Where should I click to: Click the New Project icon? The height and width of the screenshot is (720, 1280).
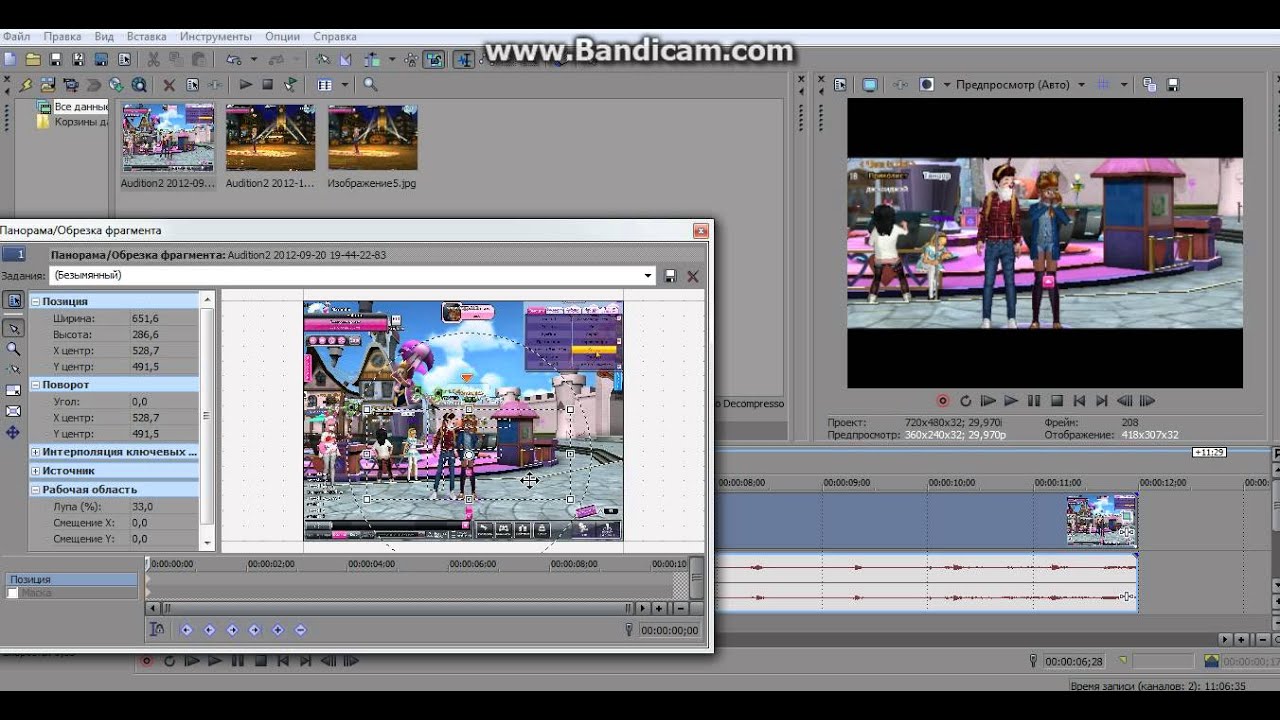[10, 59]
